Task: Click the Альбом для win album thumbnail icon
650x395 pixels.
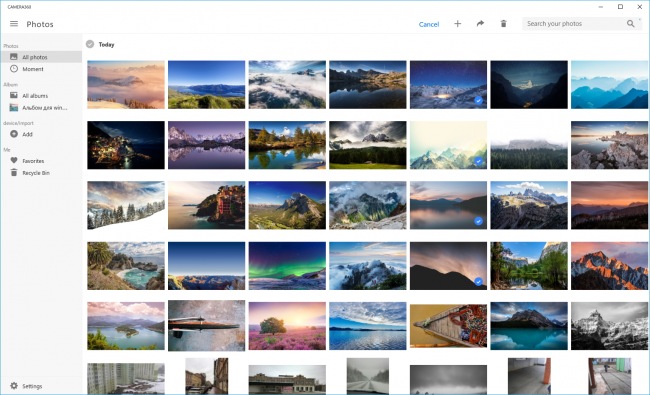Action: pyautogui.click(x=14, y=108)
